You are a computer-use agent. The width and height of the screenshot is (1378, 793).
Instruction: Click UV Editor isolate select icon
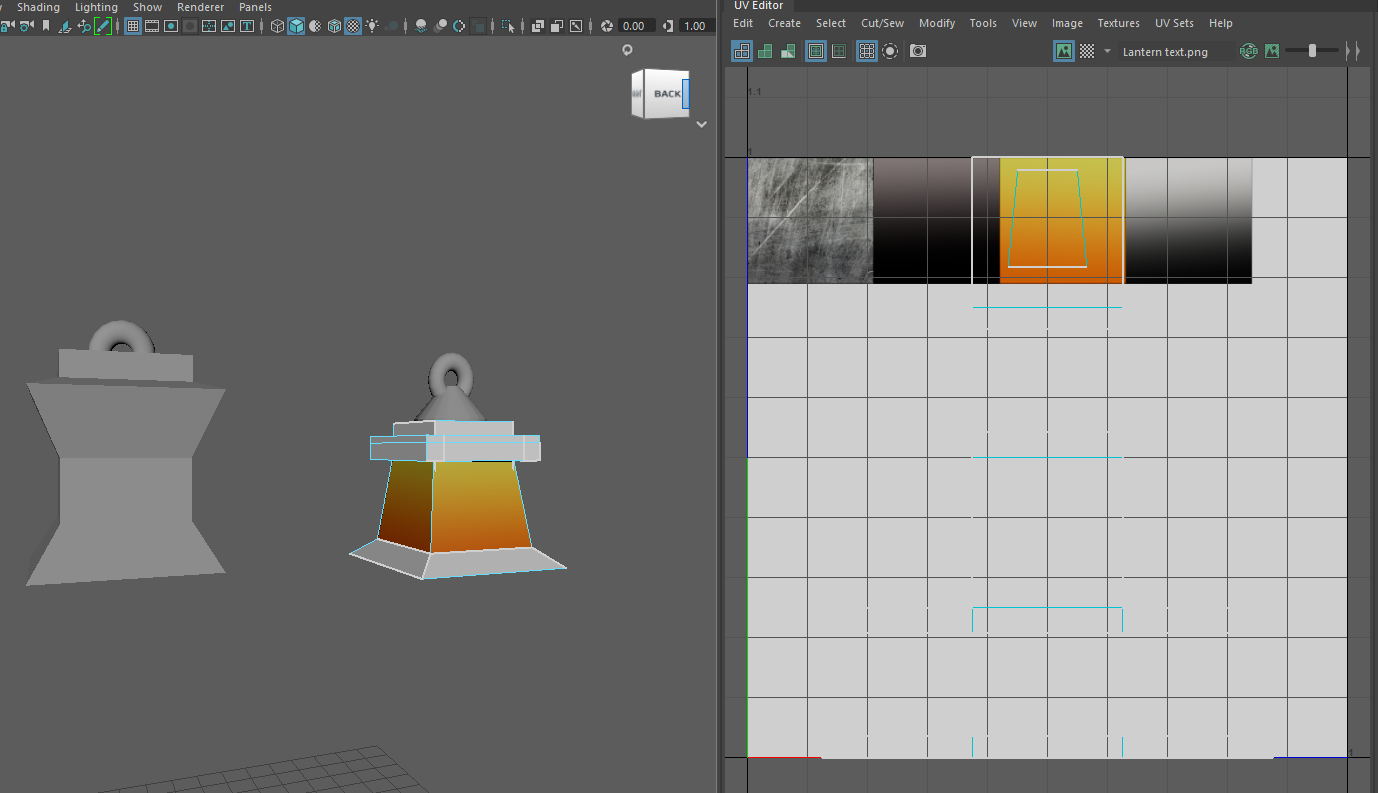(x=890, y=51)
